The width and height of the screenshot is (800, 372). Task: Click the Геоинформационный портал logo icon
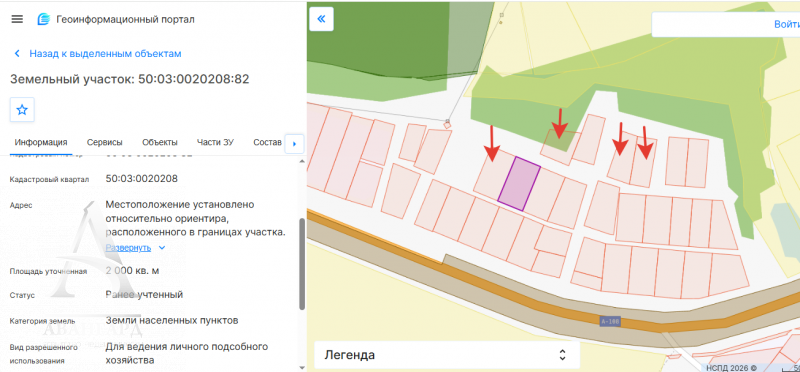(44, 19)
